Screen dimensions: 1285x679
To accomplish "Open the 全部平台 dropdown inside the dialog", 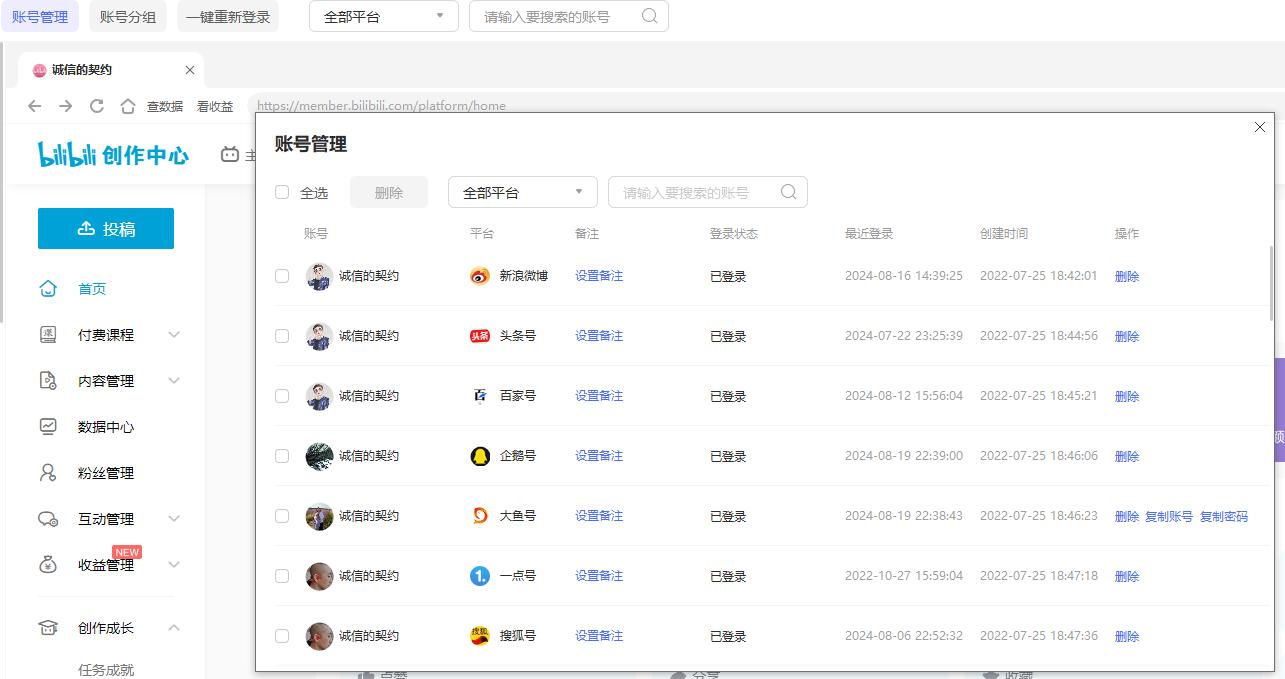I will (x=522, y=191).
